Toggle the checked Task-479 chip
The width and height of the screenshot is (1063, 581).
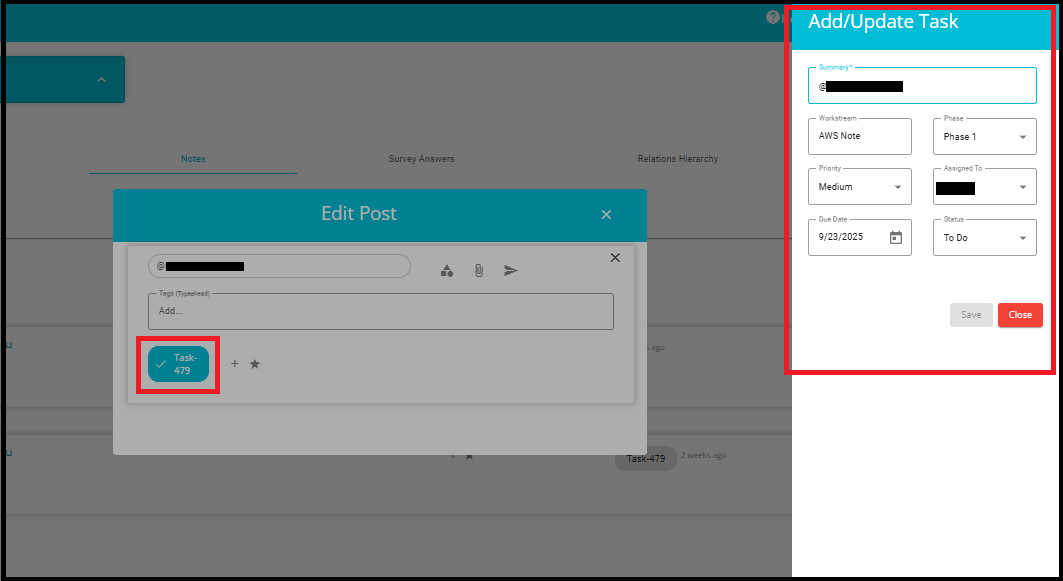[179, 364]
